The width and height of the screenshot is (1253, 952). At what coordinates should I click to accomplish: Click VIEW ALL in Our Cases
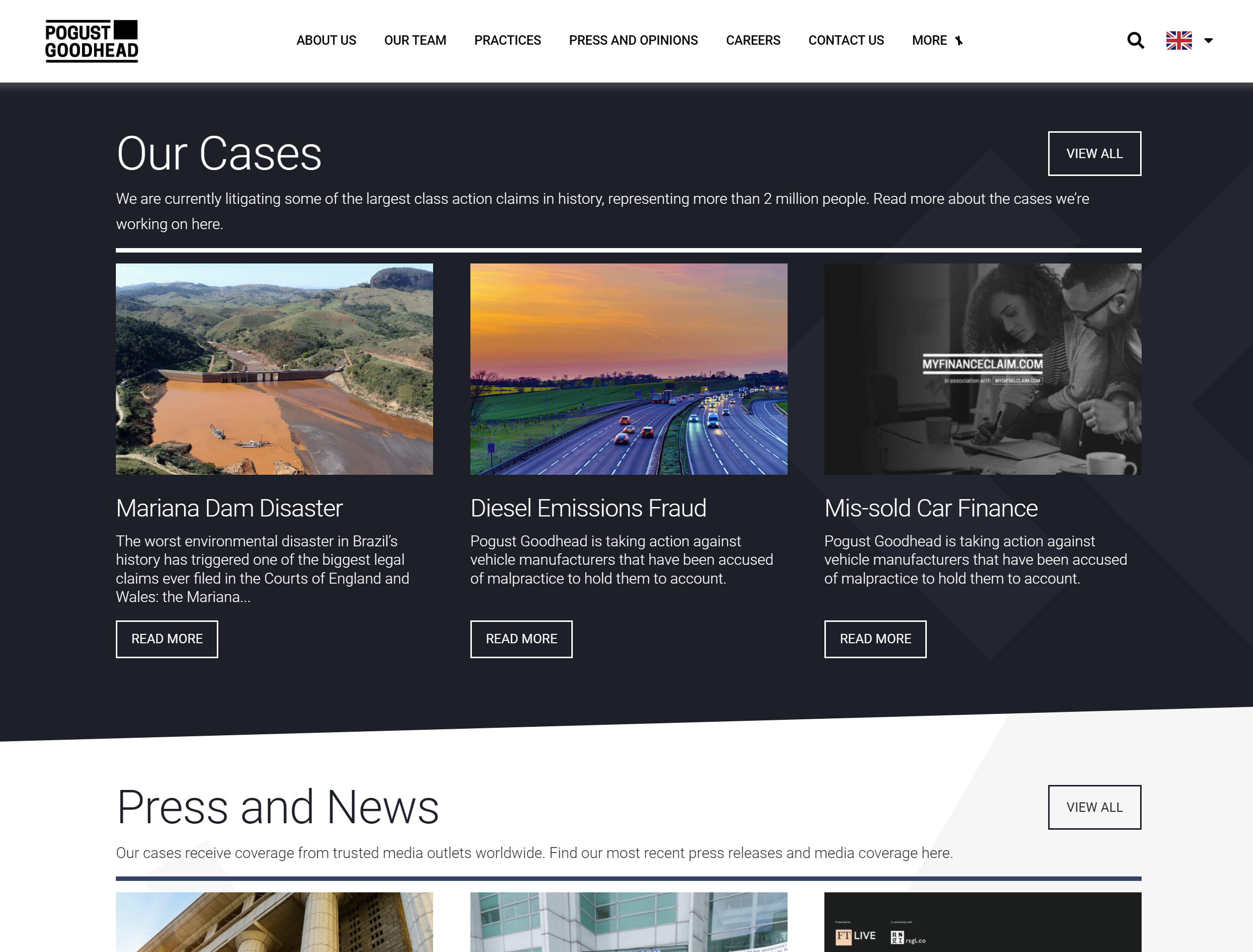click(1094, 154)
